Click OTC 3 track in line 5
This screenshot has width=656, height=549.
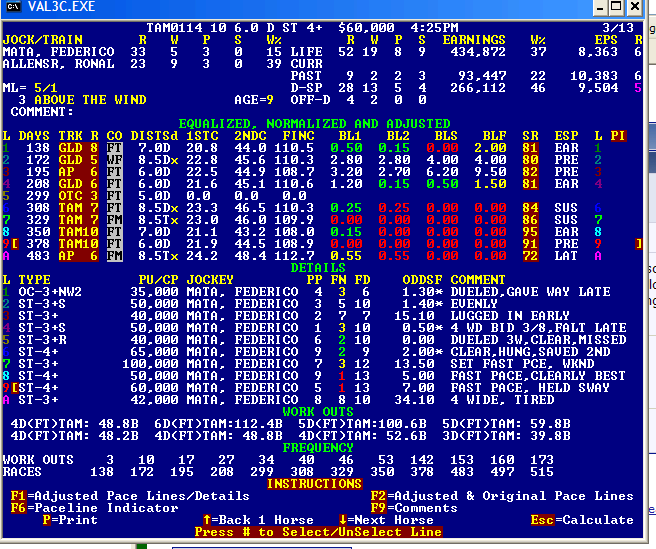(x=78, y=196)
